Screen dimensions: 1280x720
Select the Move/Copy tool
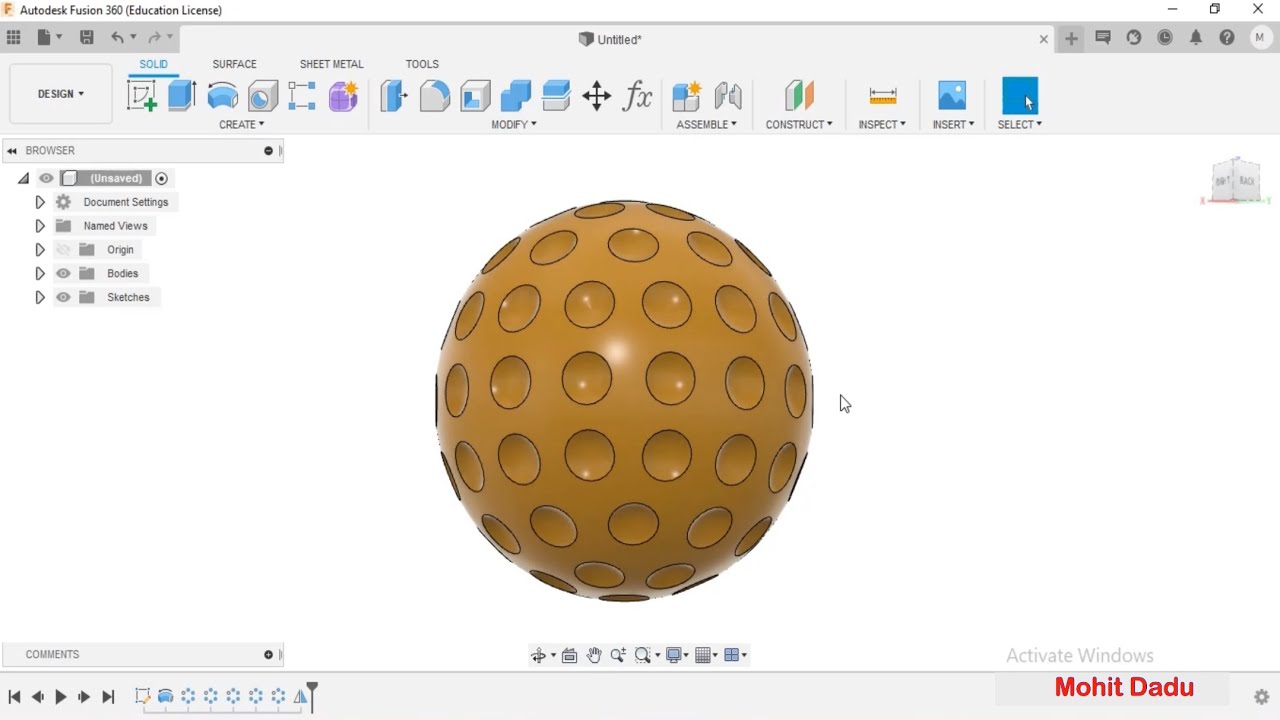pos(597,96)
